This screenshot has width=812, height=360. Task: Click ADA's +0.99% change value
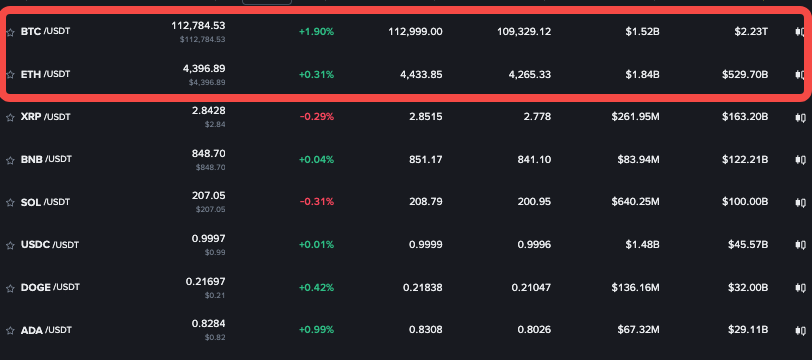[316, 329]
